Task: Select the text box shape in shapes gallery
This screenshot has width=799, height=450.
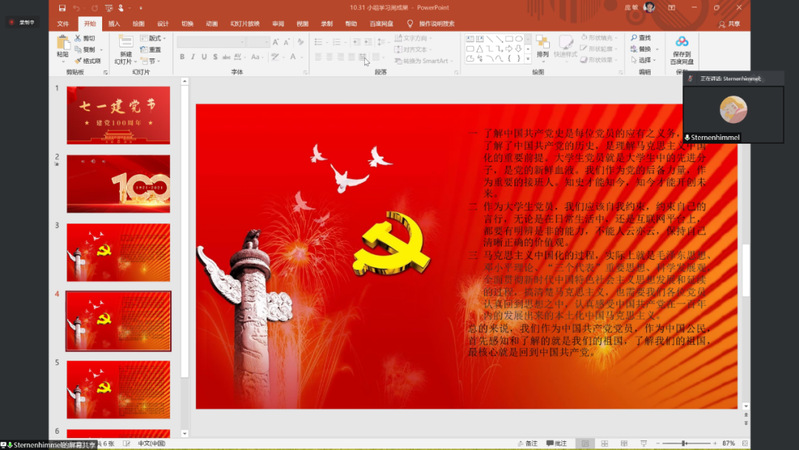Action: (470, 39)
